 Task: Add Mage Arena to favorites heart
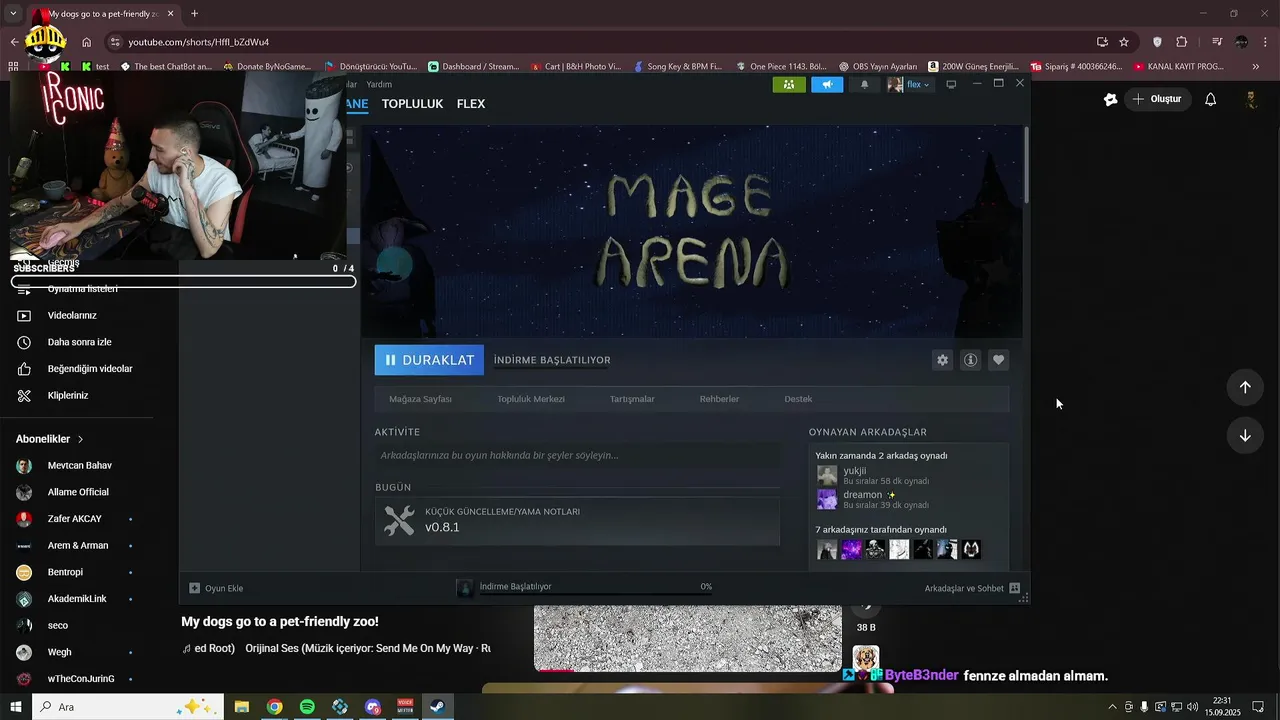point(998,360)
